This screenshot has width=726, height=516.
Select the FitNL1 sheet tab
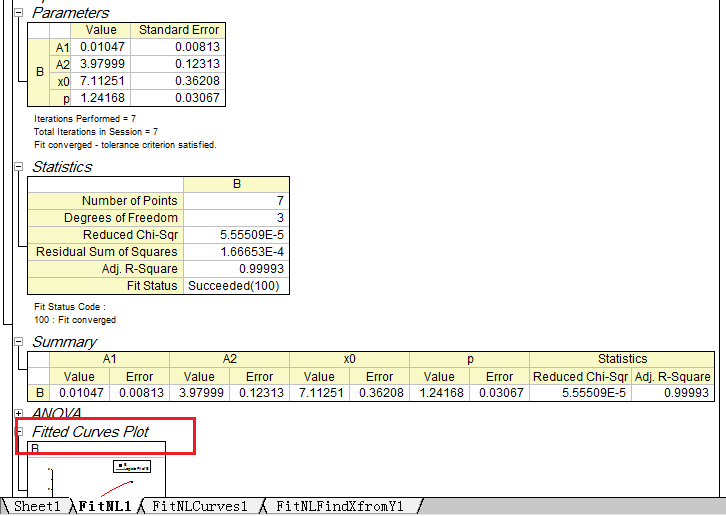coord(105,507)
